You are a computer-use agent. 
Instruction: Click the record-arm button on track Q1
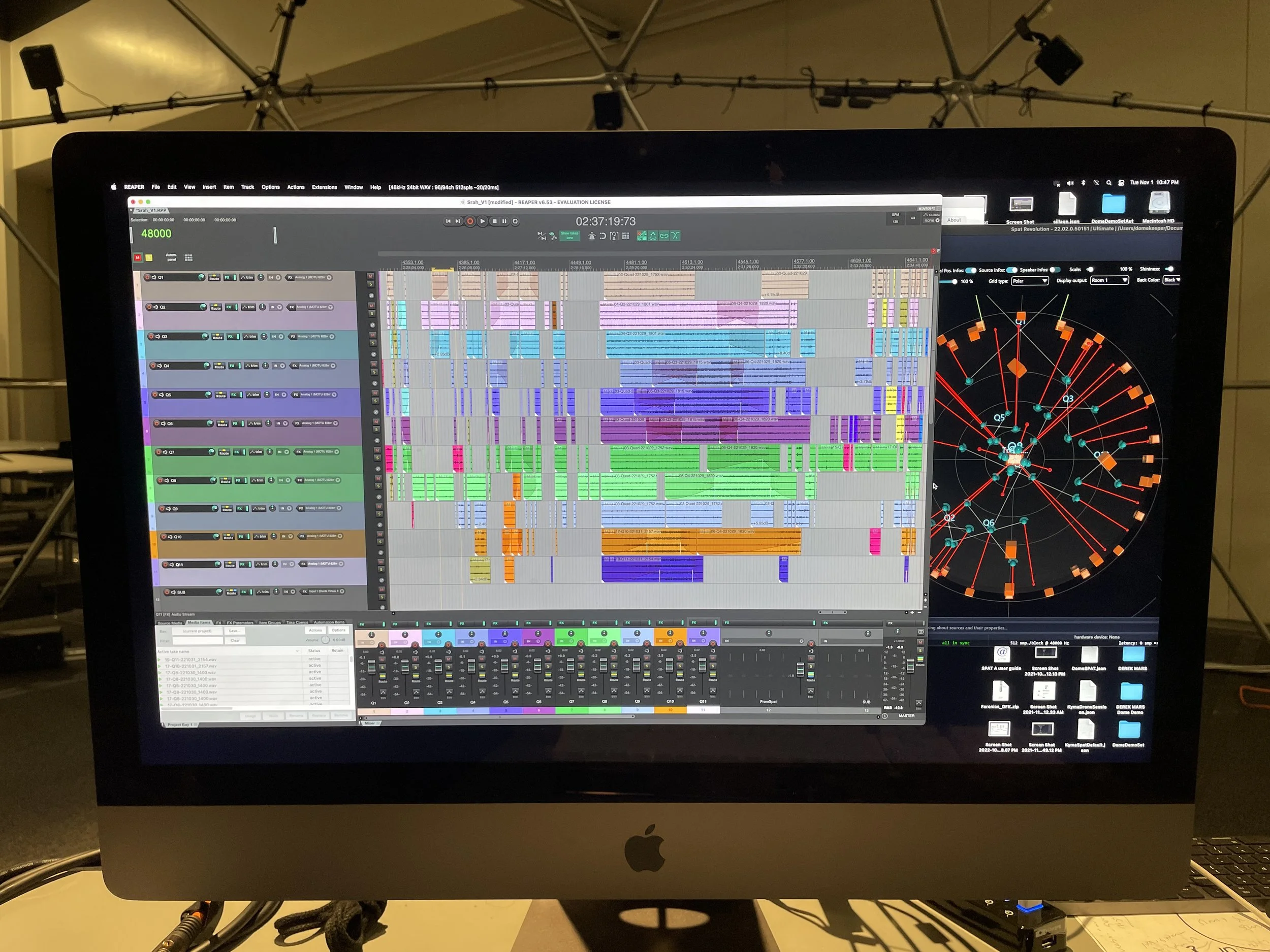click(147, 277)
